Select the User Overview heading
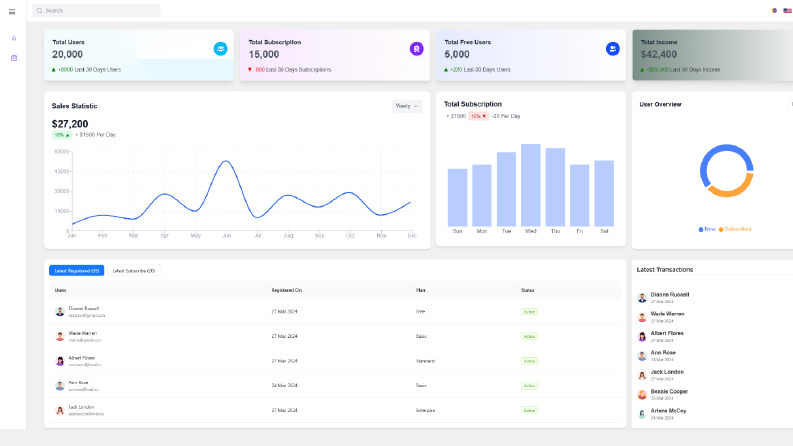This screenshot has width=793, height=446. point(660,104)
